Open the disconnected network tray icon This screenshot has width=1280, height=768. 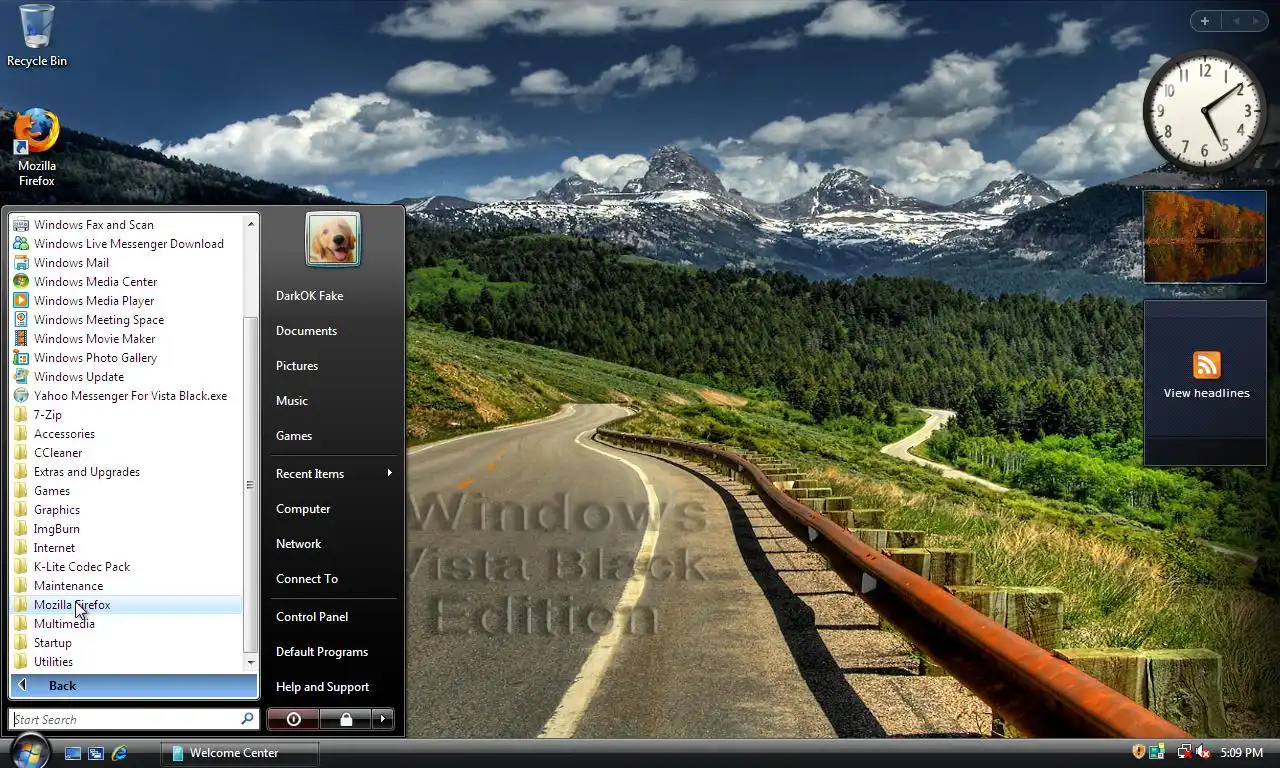[1185, 752]
